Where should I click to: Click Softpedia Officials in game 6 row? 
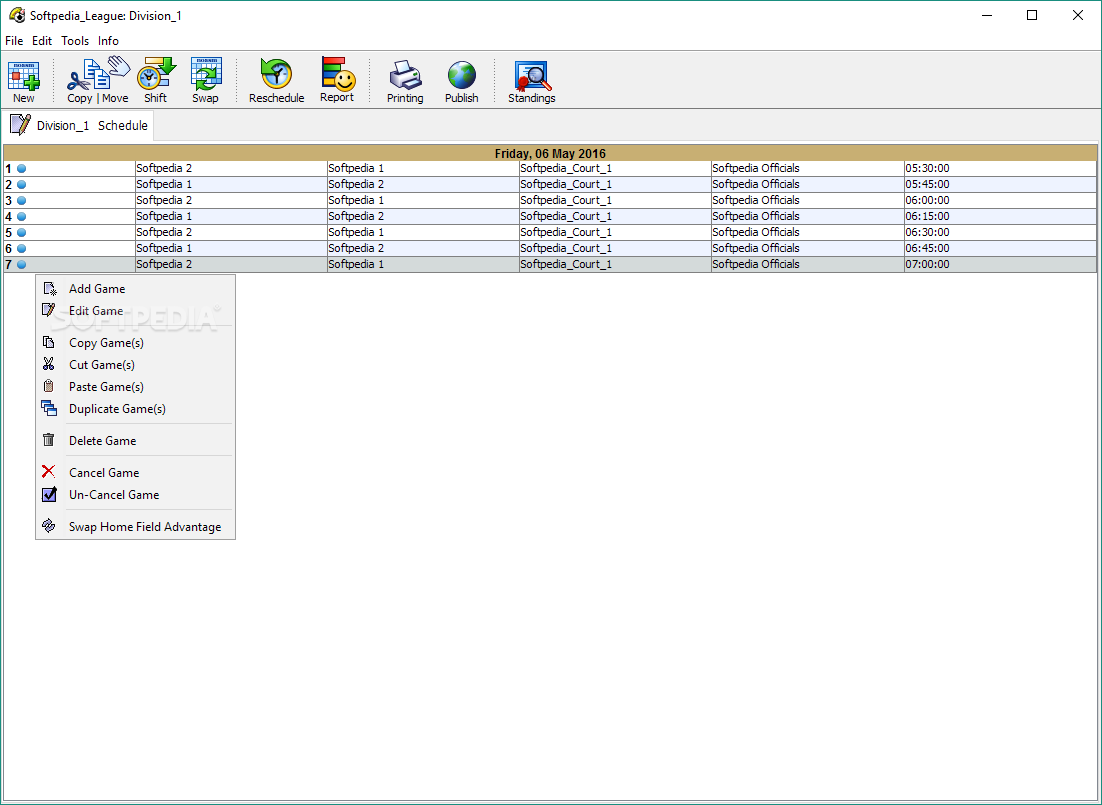808,248
